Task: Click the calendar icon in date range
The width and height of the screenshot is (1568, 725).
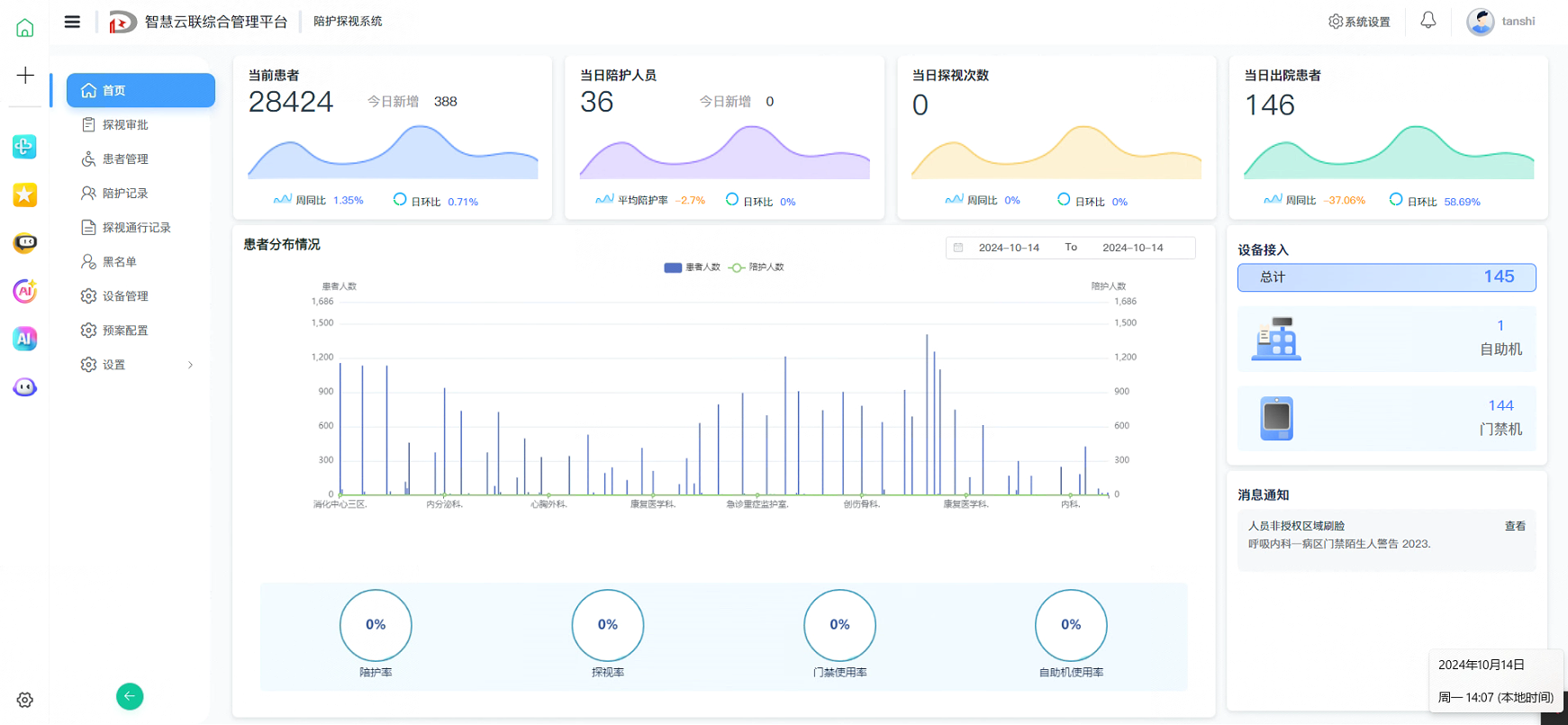Action: [x=958, y=248]
